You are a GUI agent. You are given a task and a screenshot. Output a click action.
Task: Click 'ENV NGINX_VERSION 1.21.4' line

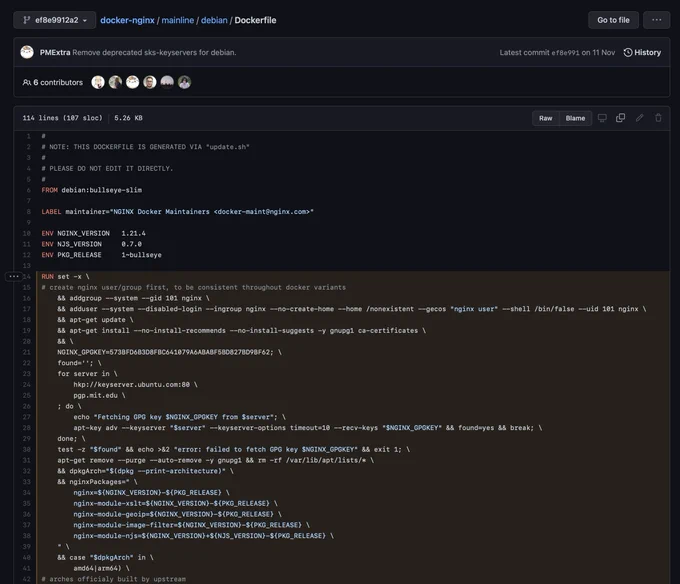point(93,233)
